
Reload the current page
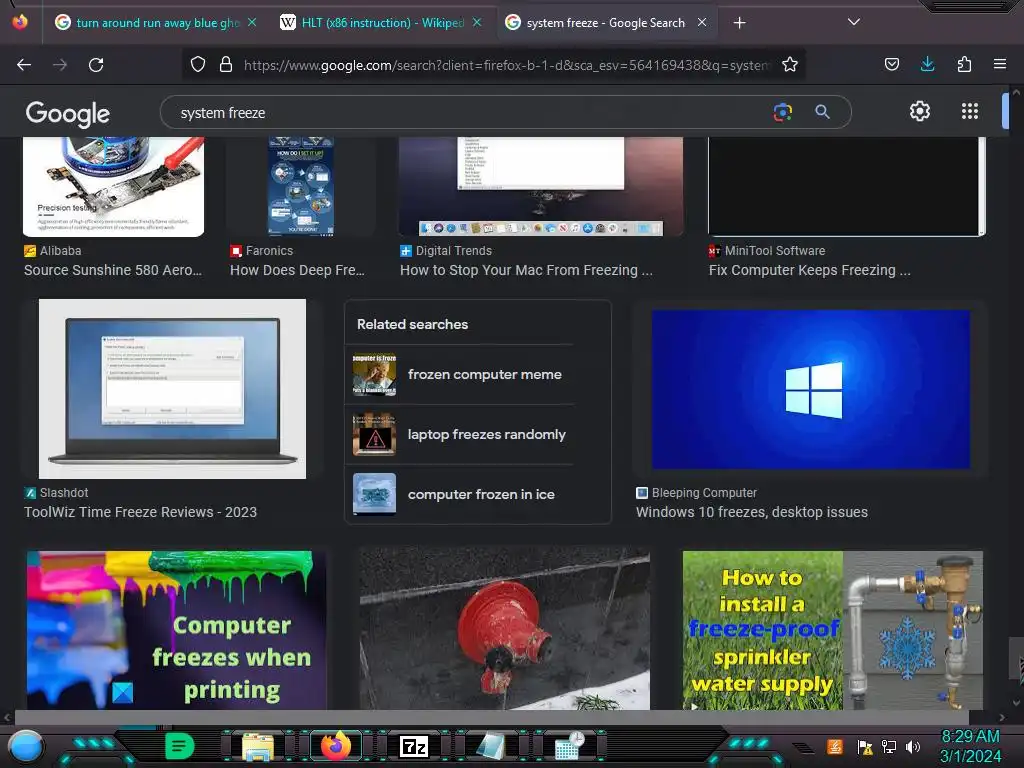[x=96, y=65]
